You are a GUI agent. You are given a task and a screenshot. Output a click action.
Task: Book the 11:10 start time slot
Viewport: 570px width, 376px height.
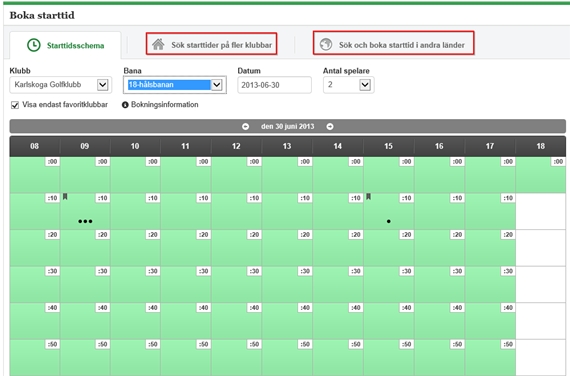(186, 211)
